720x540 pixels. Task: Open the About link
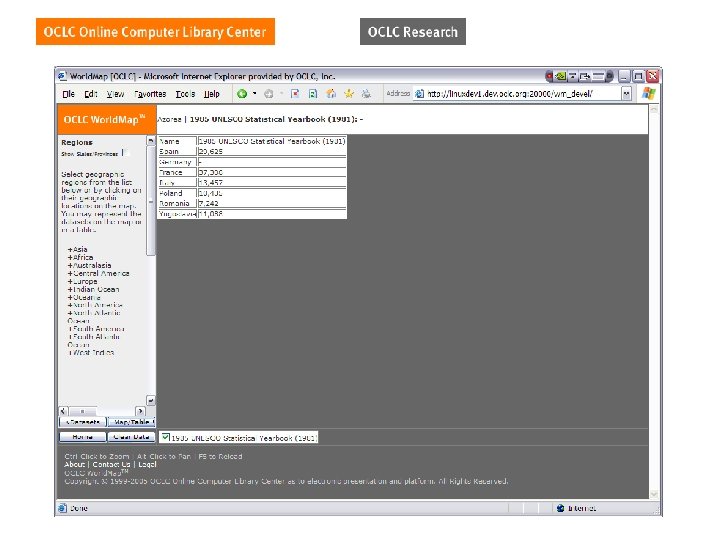[75, 464]
